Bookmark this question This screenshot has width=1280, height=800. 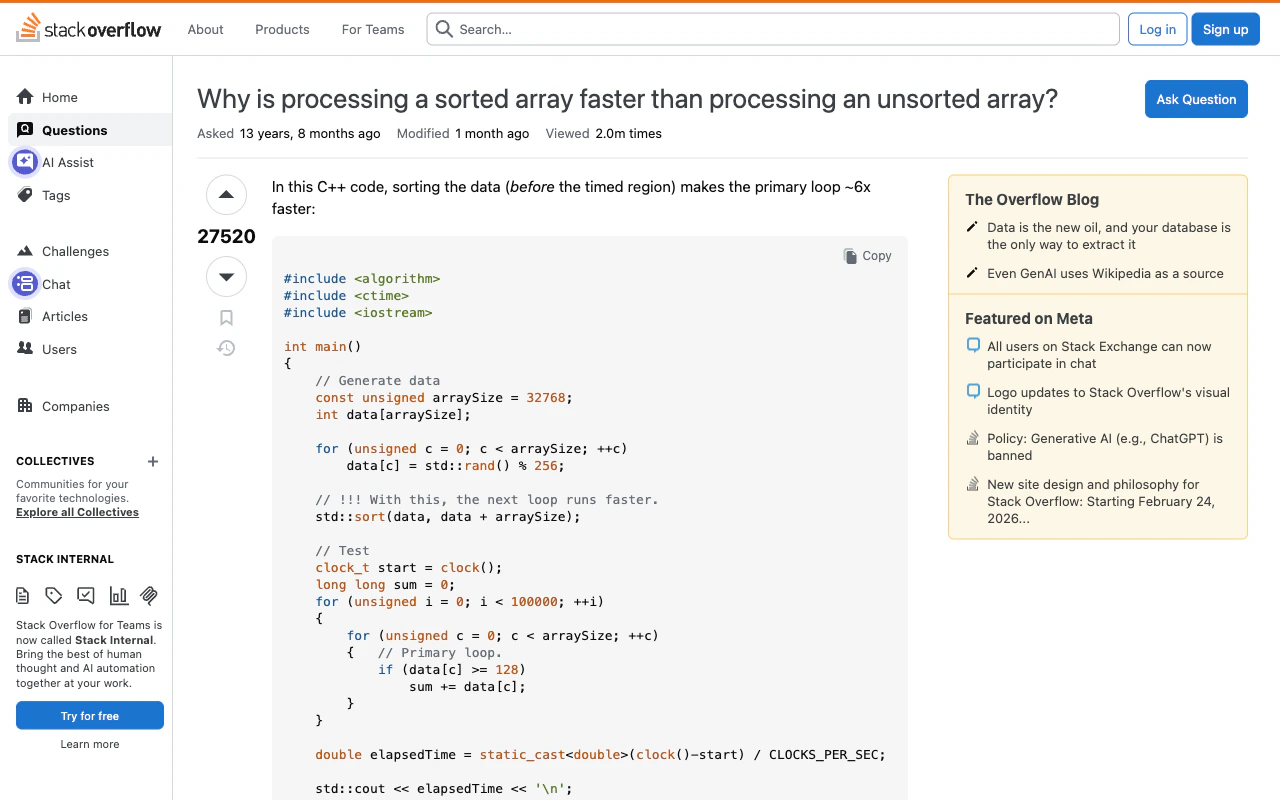point(226,318)
